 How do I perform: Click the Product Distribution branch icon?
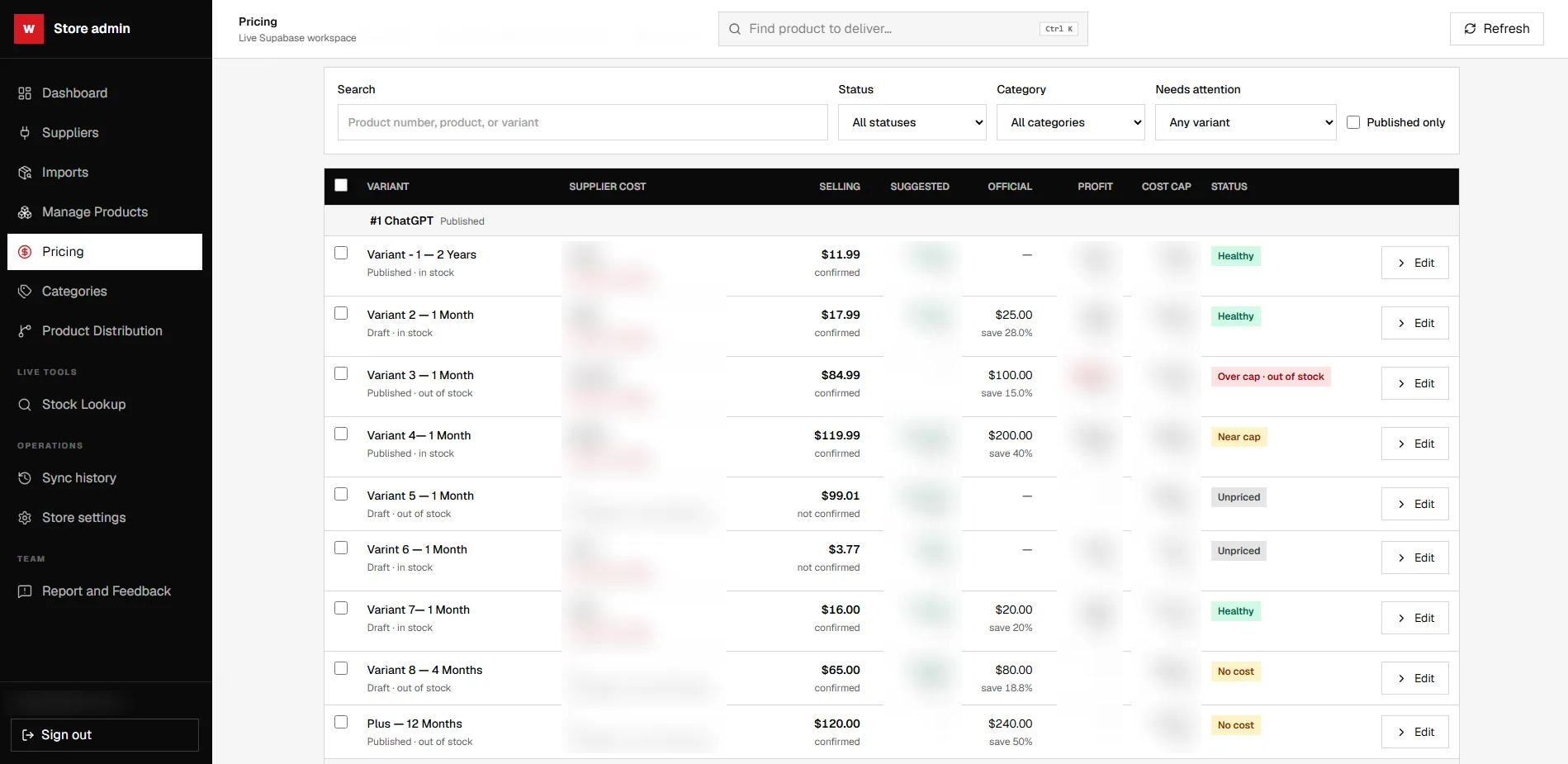pos(25,331)
